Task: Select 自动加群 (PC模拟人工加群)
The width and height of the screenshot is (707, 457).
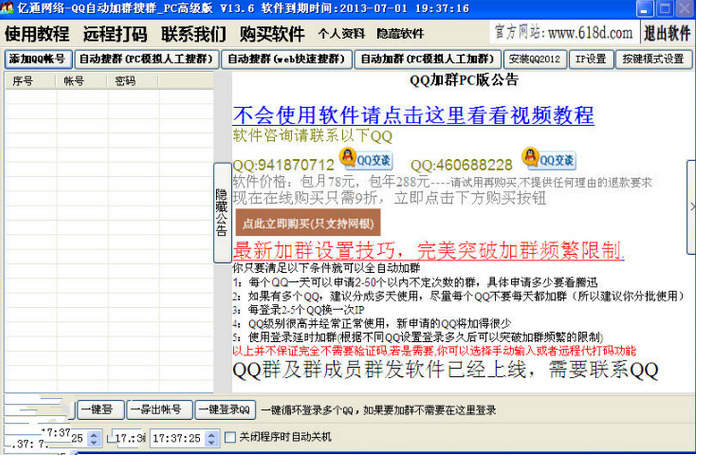Action: pos(427,59)
